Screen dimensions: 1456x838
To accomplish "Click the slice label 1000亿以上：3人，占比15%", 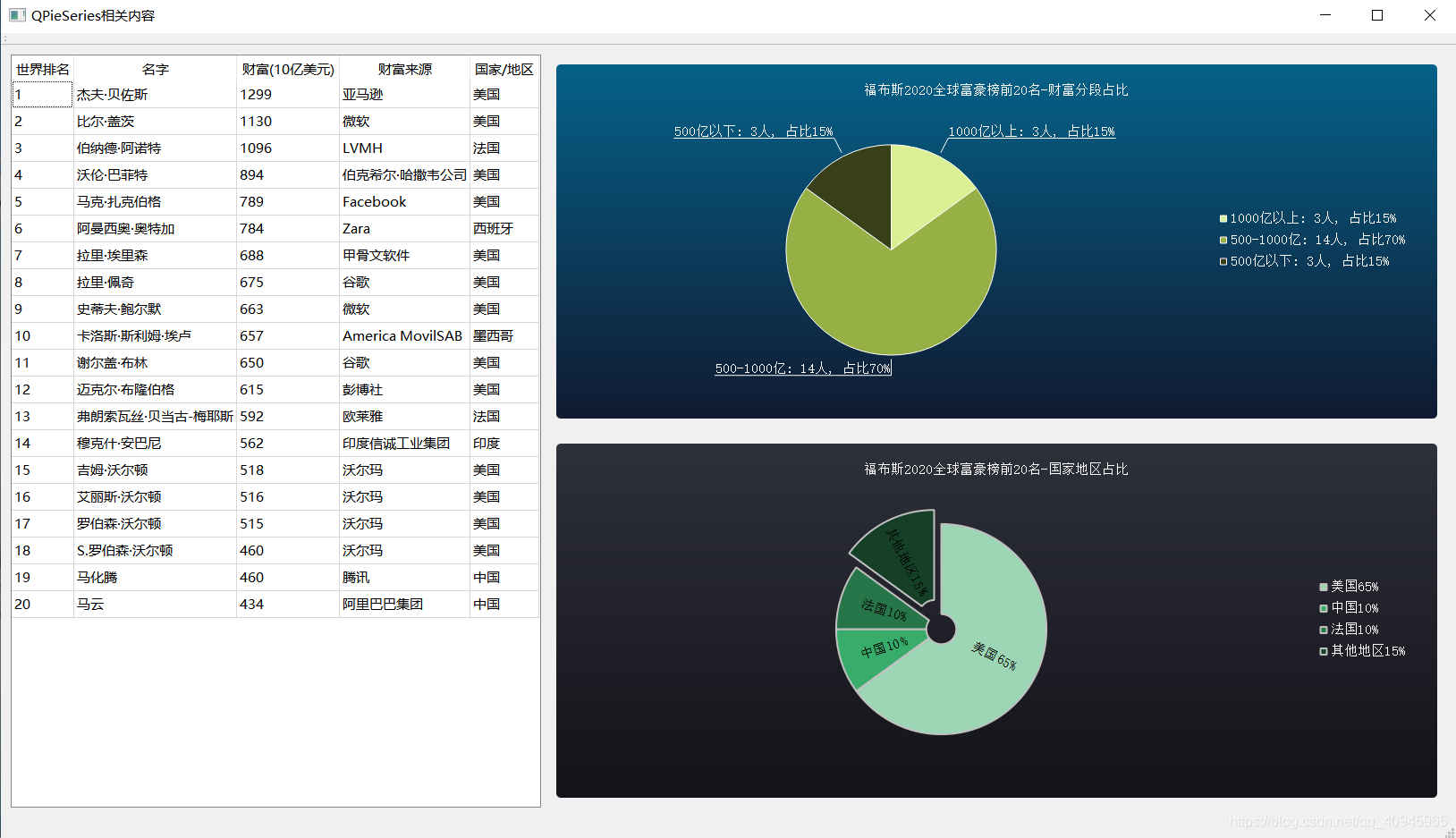I will [x=1032, y=131].
